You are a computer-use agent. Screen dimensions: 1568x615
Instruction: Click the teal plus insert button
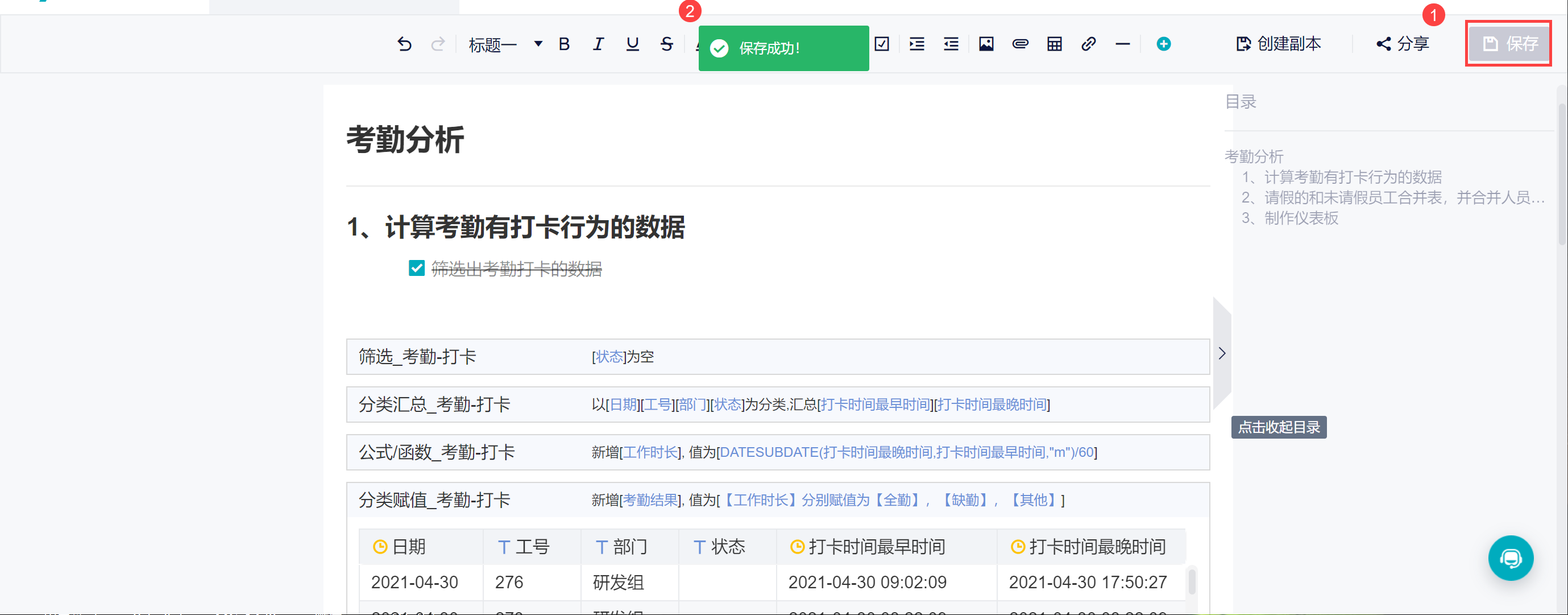pyautogui.click(x=1163, y=44)
